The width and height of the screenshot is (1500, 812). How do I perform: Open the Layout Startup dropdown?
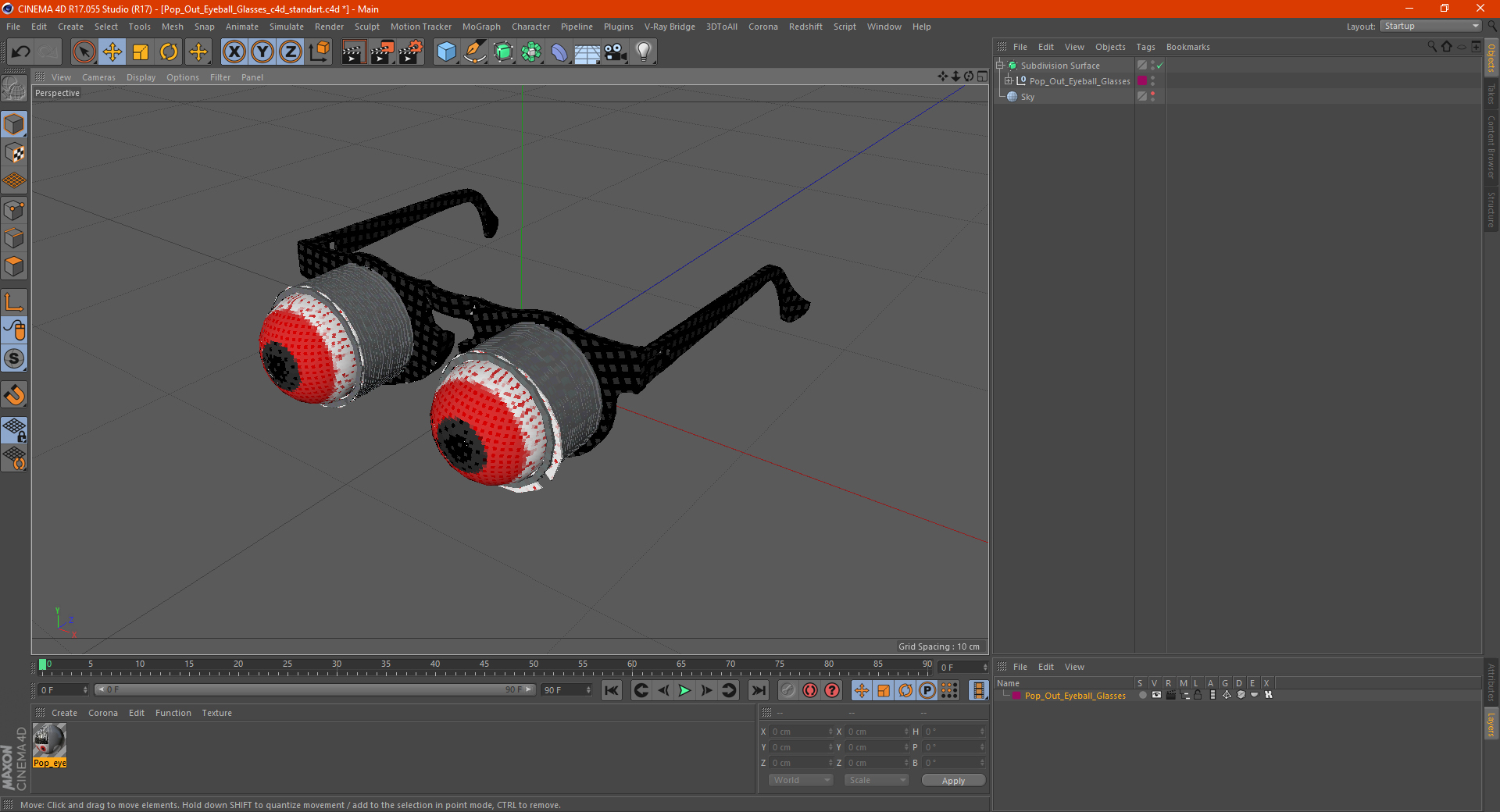[x=1430, y=26]
